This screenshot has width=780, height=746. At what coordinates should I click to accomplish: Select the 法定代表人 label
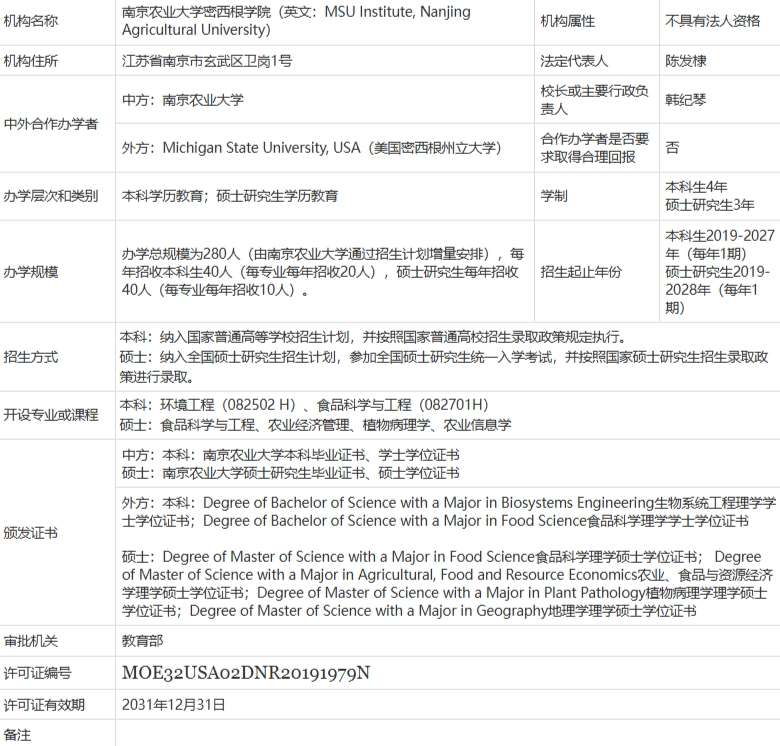(574, 61)
